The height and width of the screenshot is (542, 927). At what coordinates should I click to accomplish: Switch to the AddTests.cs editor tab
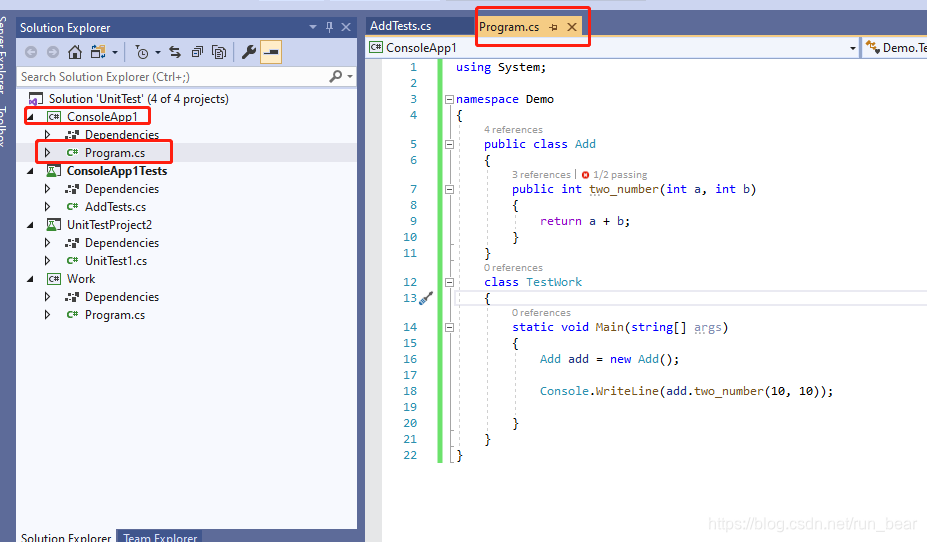click(400, 26)
